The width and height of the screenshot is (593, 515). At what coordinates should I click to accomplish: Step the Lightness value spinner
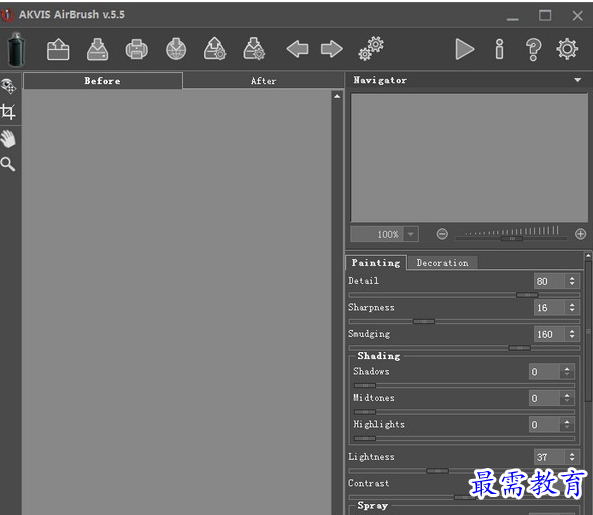pyautogui.click(x=572, y=457)
